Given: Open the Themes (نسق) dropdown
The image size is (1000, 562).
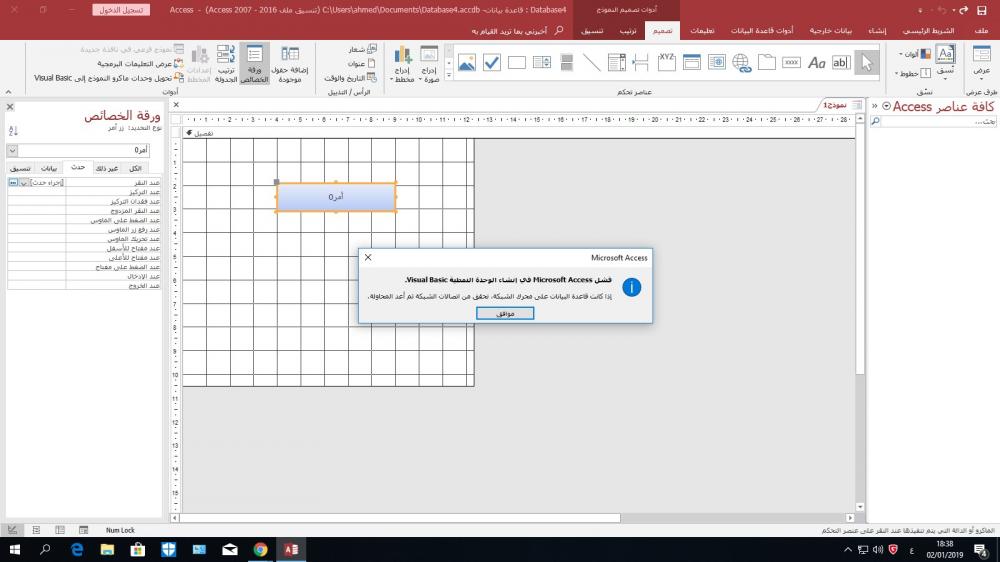Looking at the screenshot, I should (x=945, y=63).
